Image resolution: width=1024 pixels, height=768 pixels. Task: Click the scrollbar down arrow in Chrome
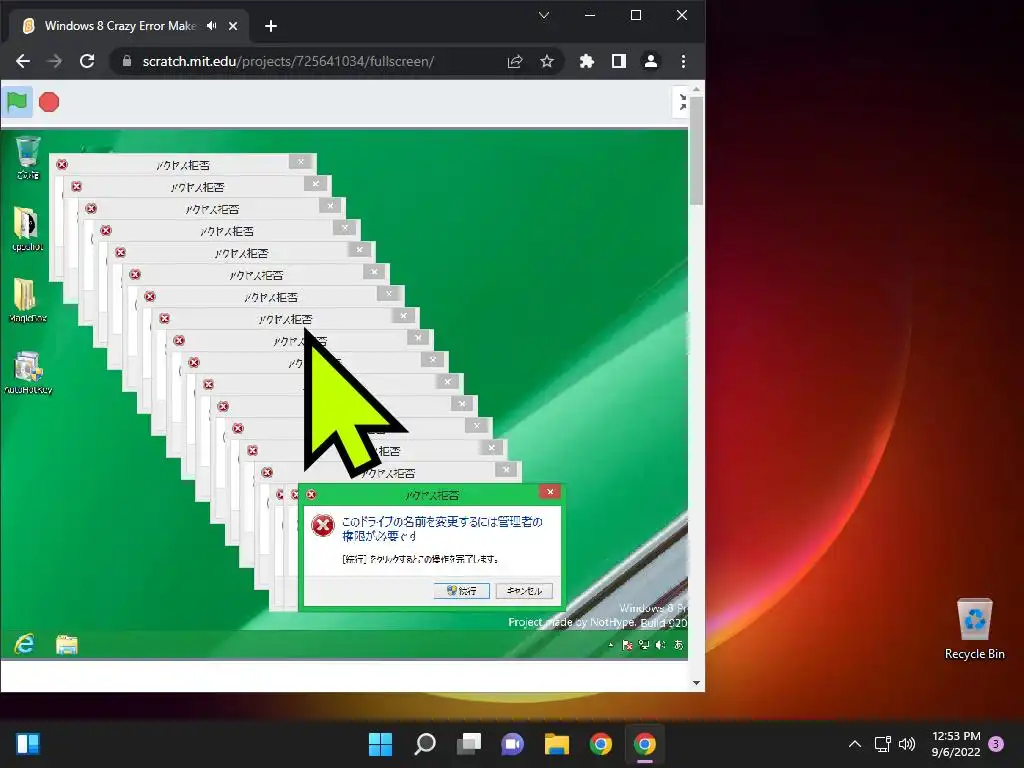coord(696,683)
